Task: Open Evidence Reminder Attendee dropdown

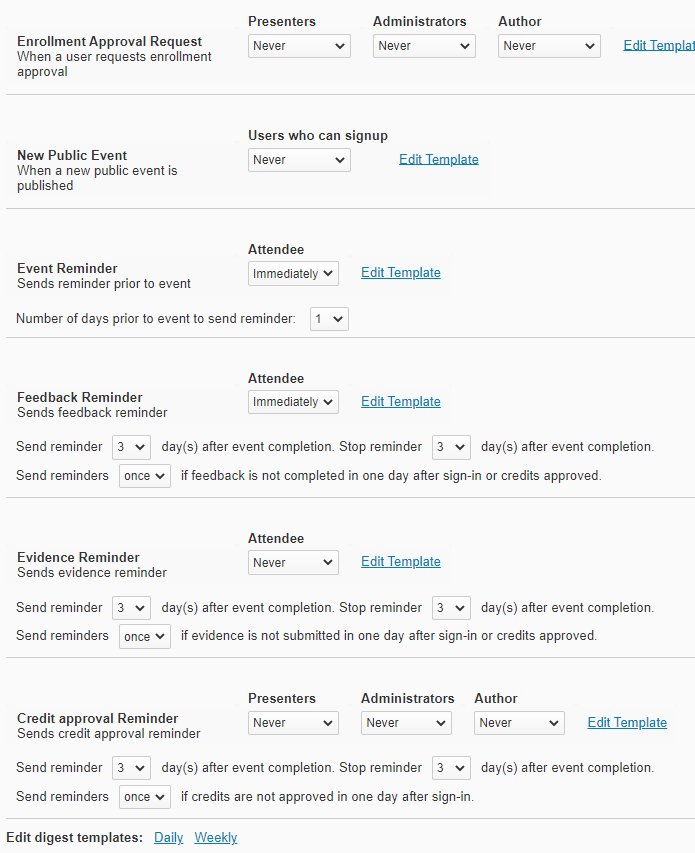Action: click(293, 563)
